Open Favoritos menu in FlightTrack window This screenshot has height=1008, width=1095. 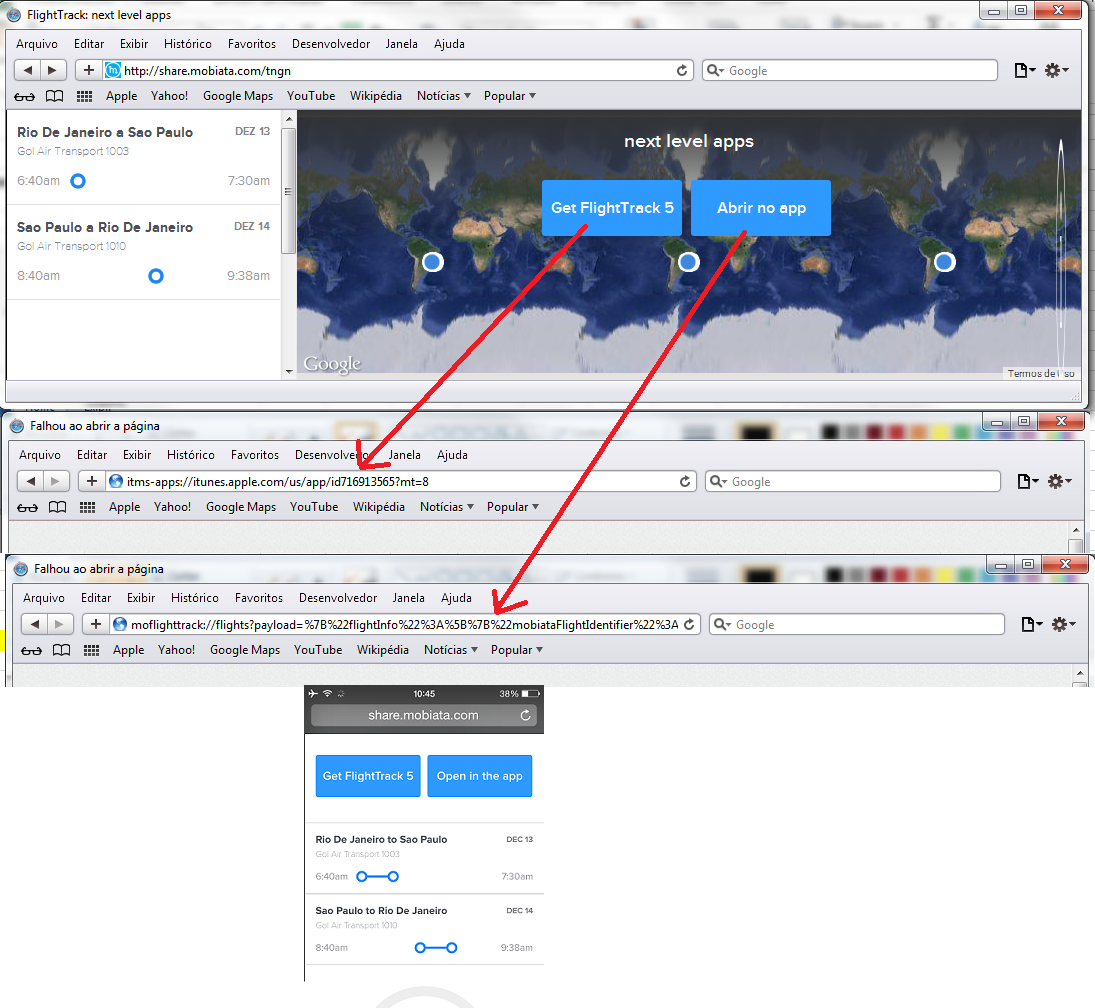[251, 44]
